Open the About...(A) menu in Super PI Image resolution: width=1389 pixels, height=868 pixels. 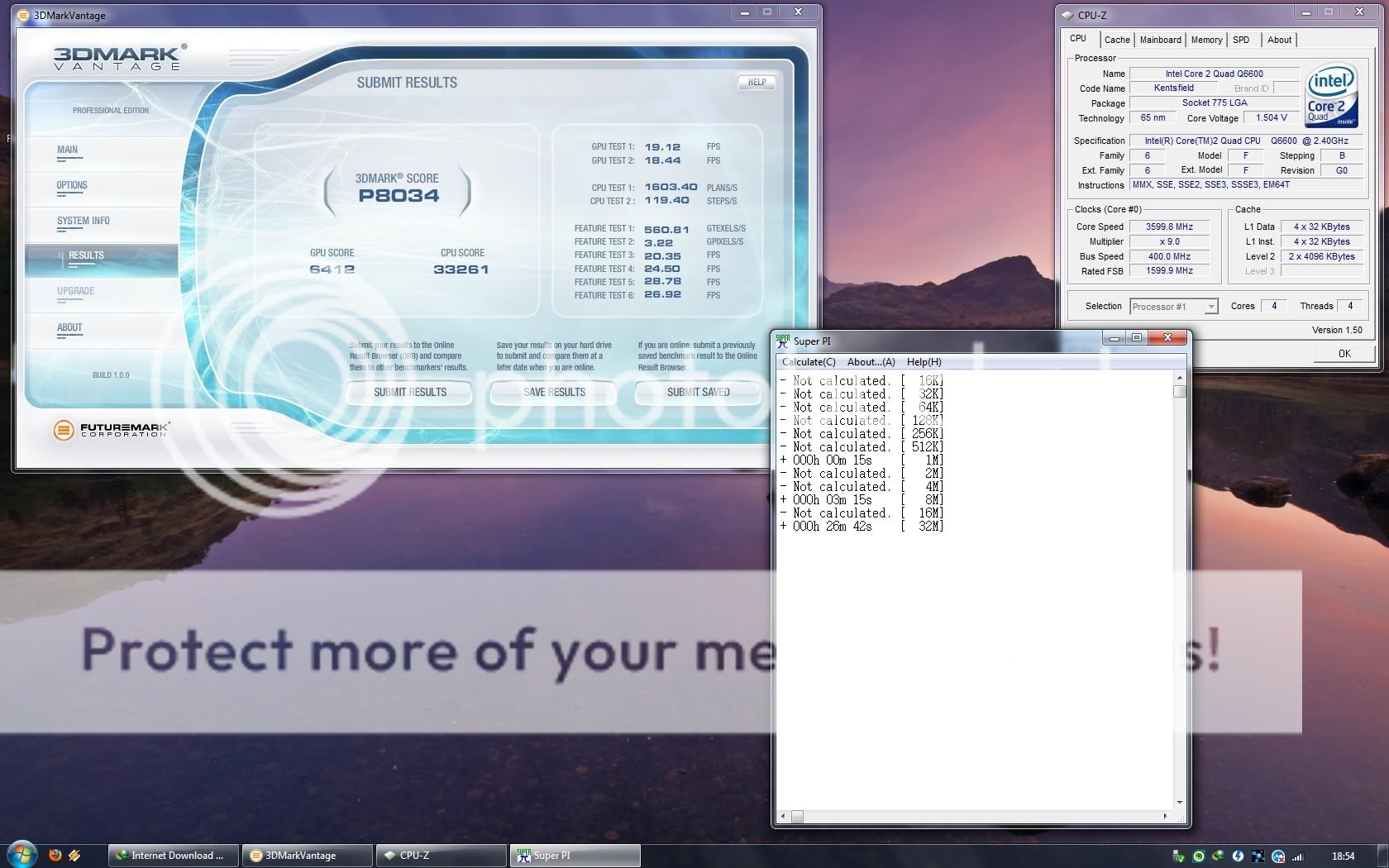[x=871, y=362]
